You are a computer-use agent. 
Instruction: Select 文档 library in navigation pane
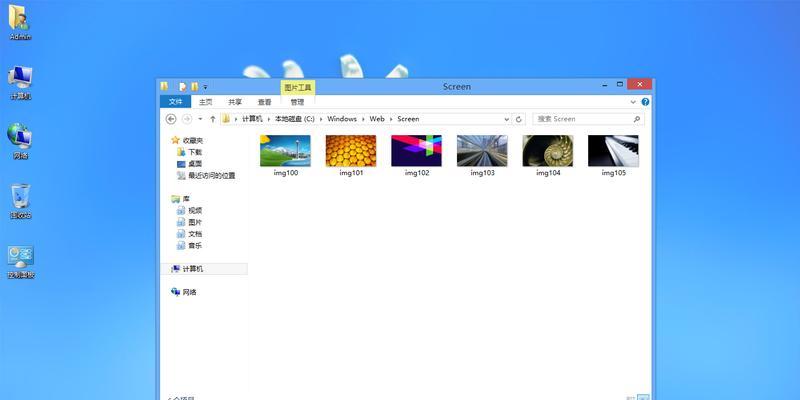tap(190, 234)
